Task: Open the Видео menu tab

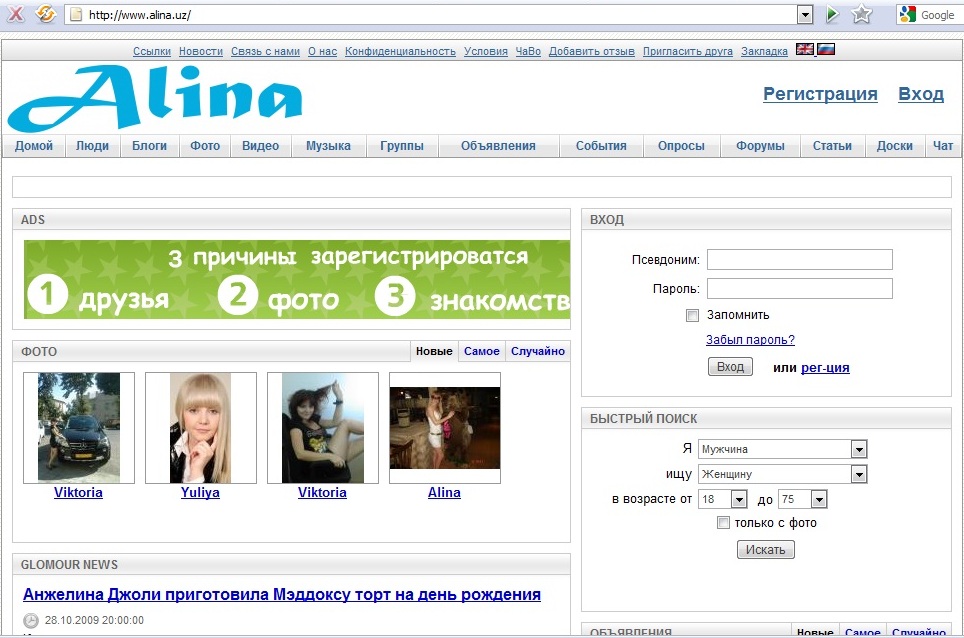Action: pos(261,146)
